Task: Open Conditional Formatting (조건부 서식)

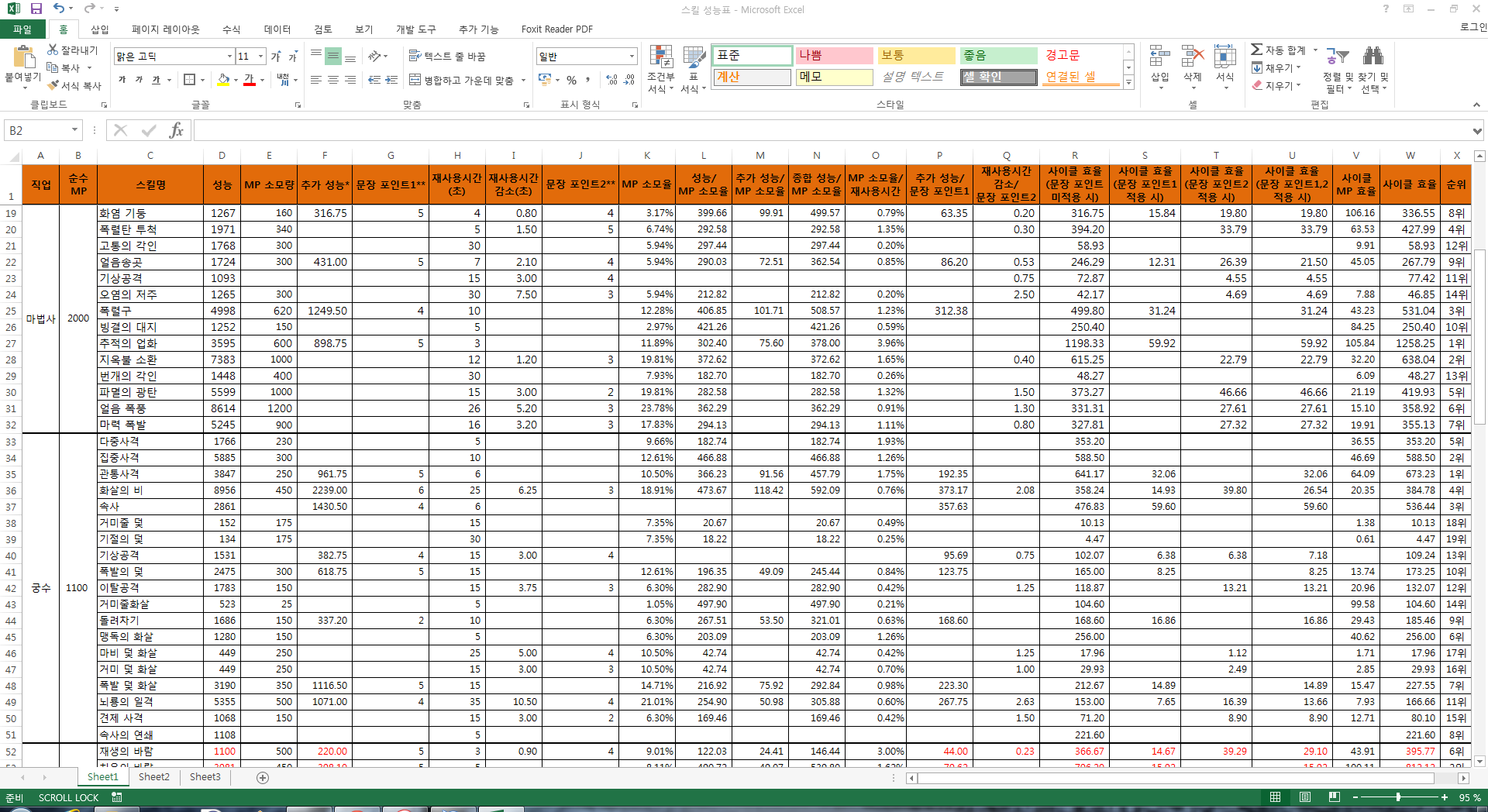Action: click(660, 68)
